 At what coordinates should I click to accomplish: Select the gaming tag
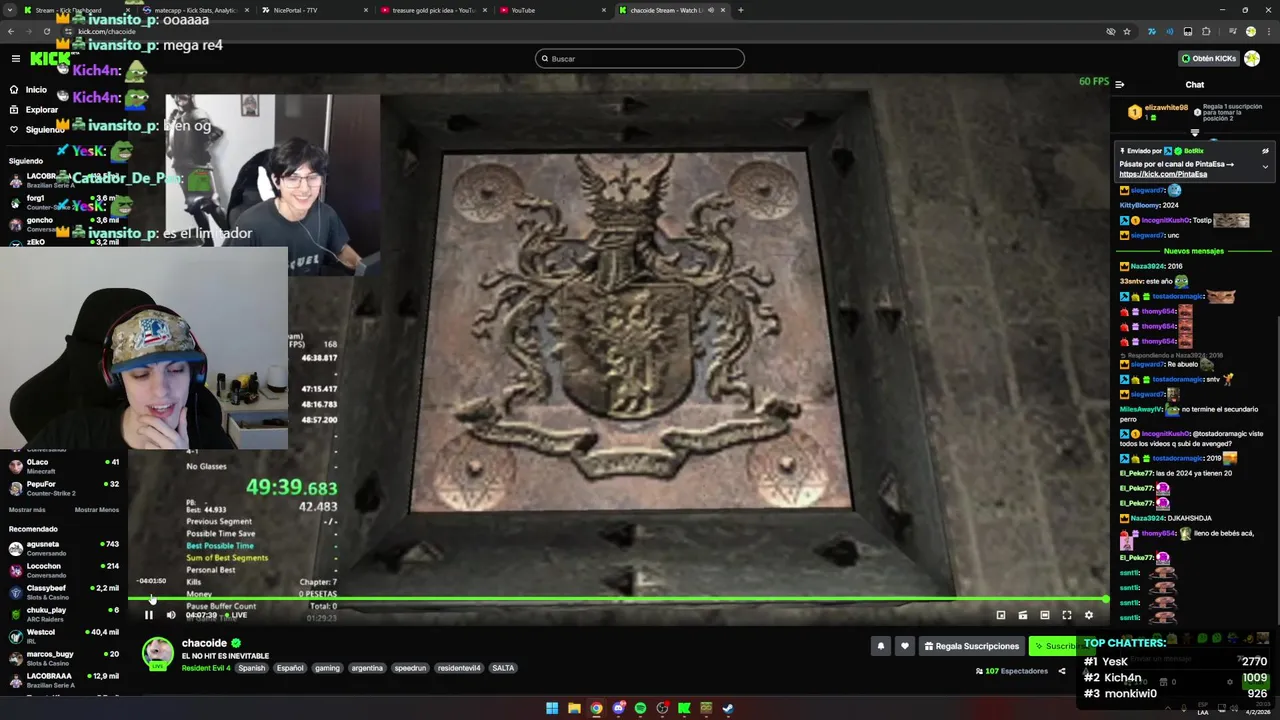click(327, 668)
